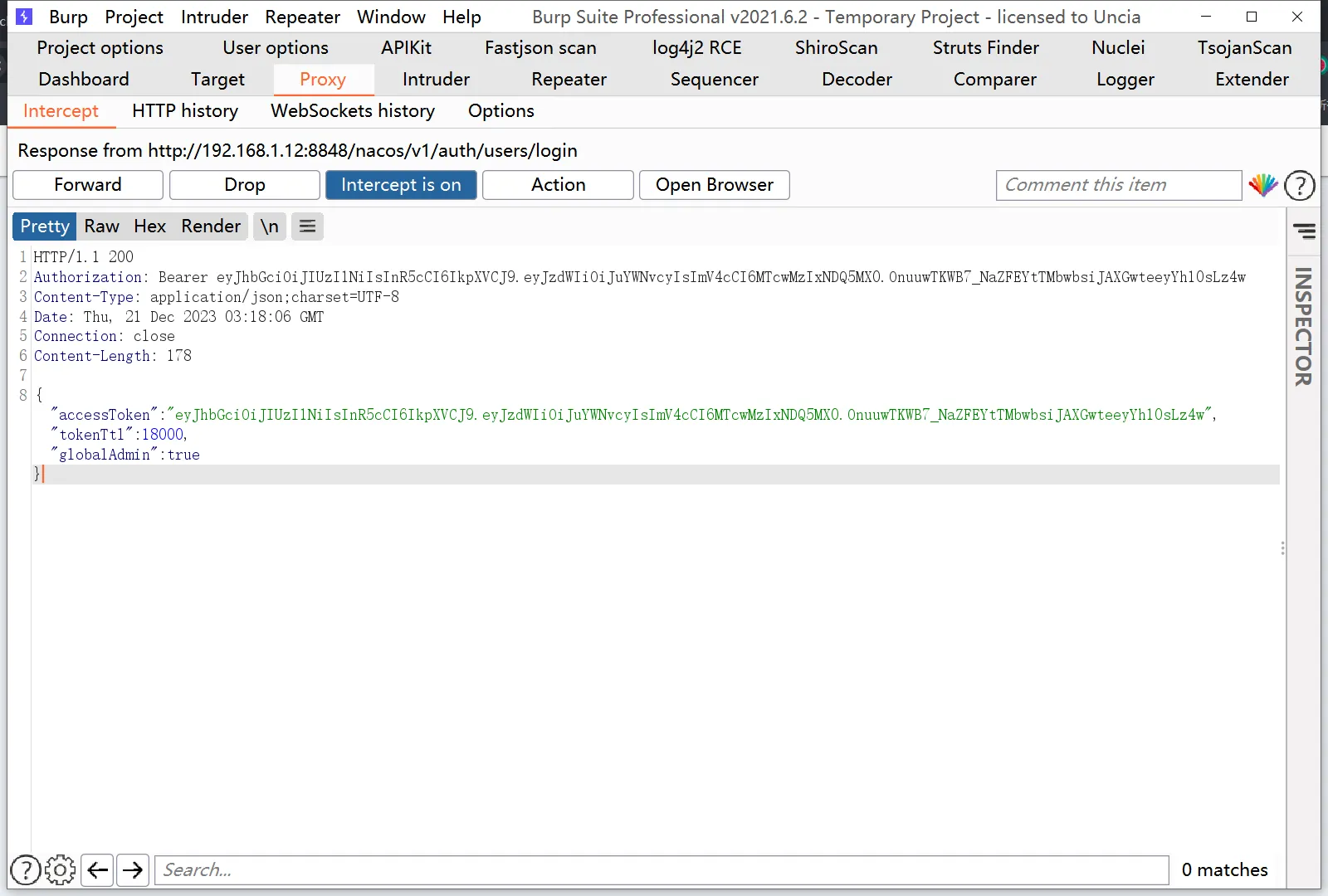The image size is (1328, 896).
Task: Switch to Raw view
Action: click(101, 226)
